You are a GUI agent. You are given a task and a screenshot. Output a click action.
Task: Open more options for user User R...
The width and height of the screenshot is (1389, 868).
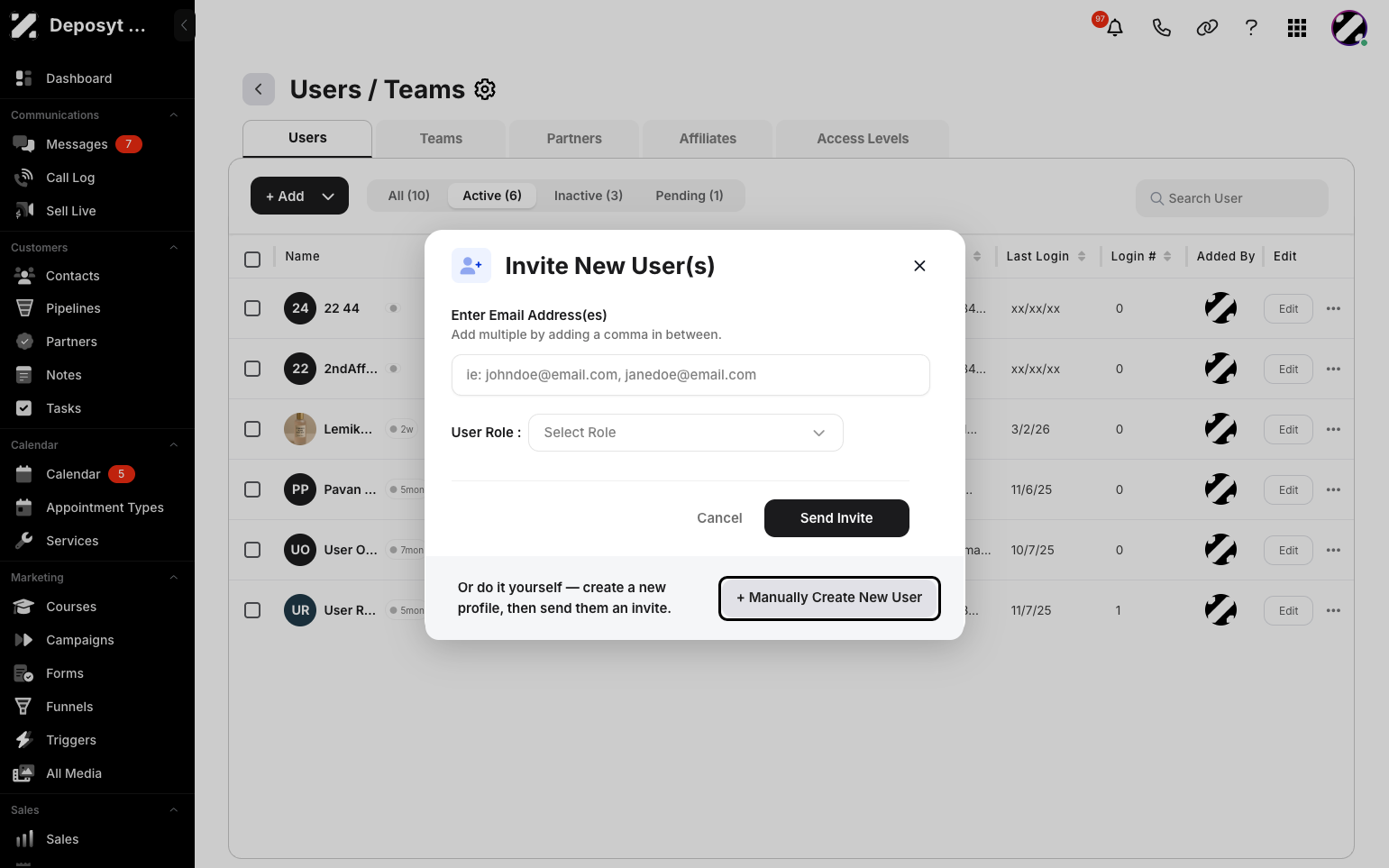point(1334,610)
